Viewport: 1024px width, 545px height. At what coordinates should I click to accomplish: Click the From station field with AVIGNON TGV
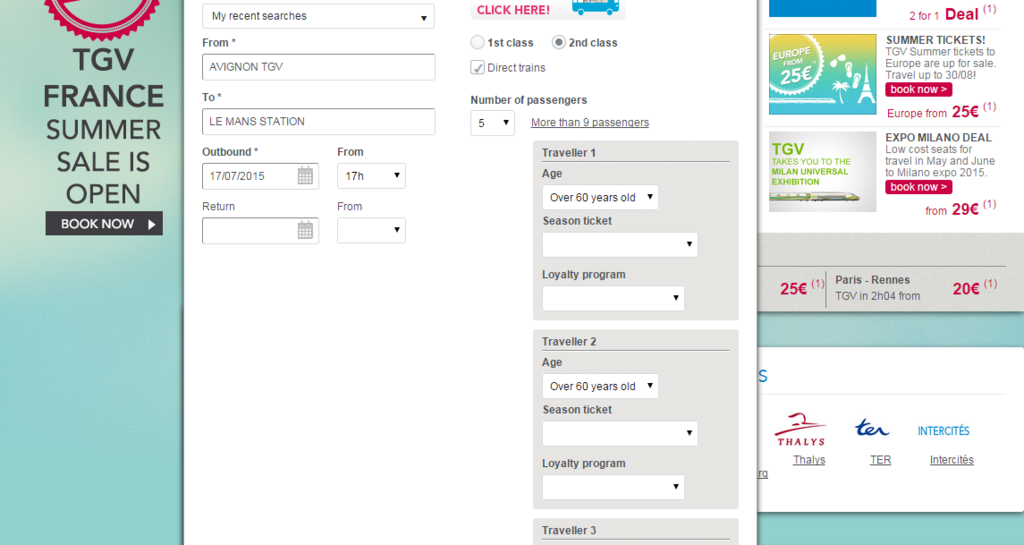319,67
